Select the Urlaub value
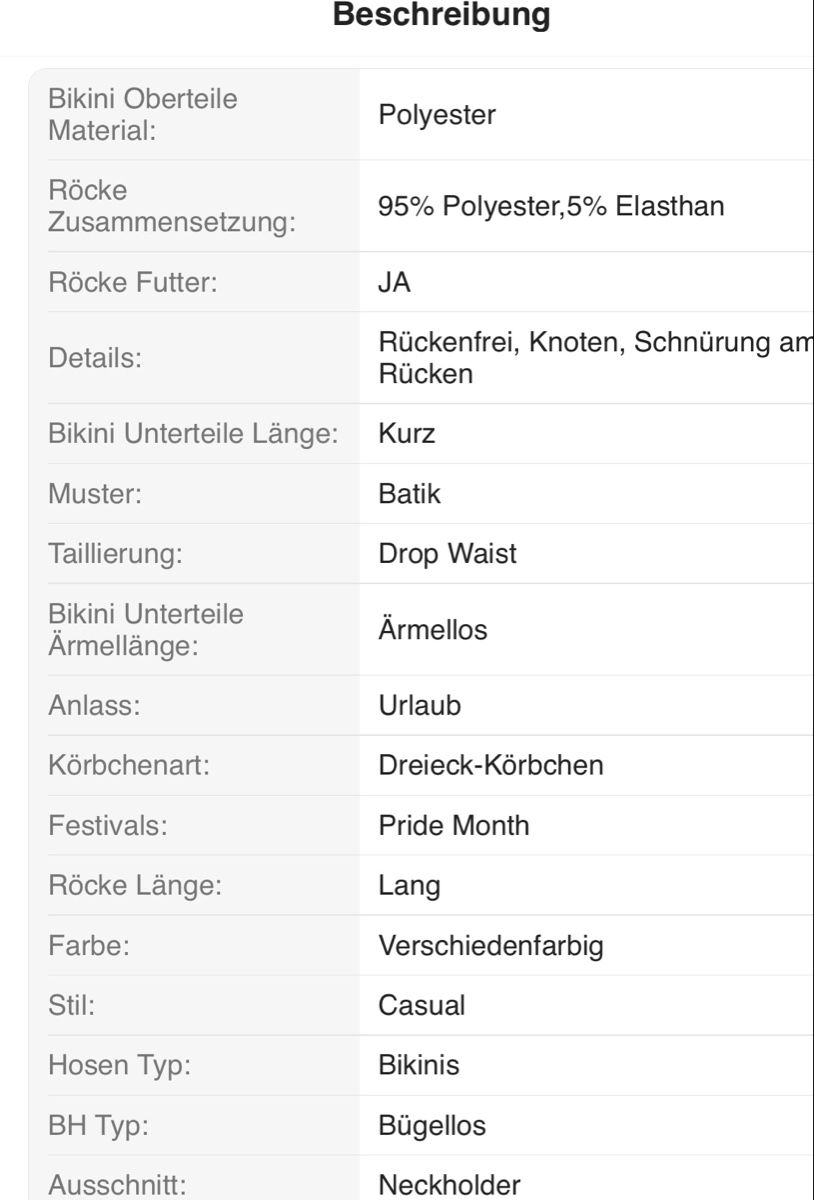The width and height of the screenshot is (814, 1200). click(420, 706)
